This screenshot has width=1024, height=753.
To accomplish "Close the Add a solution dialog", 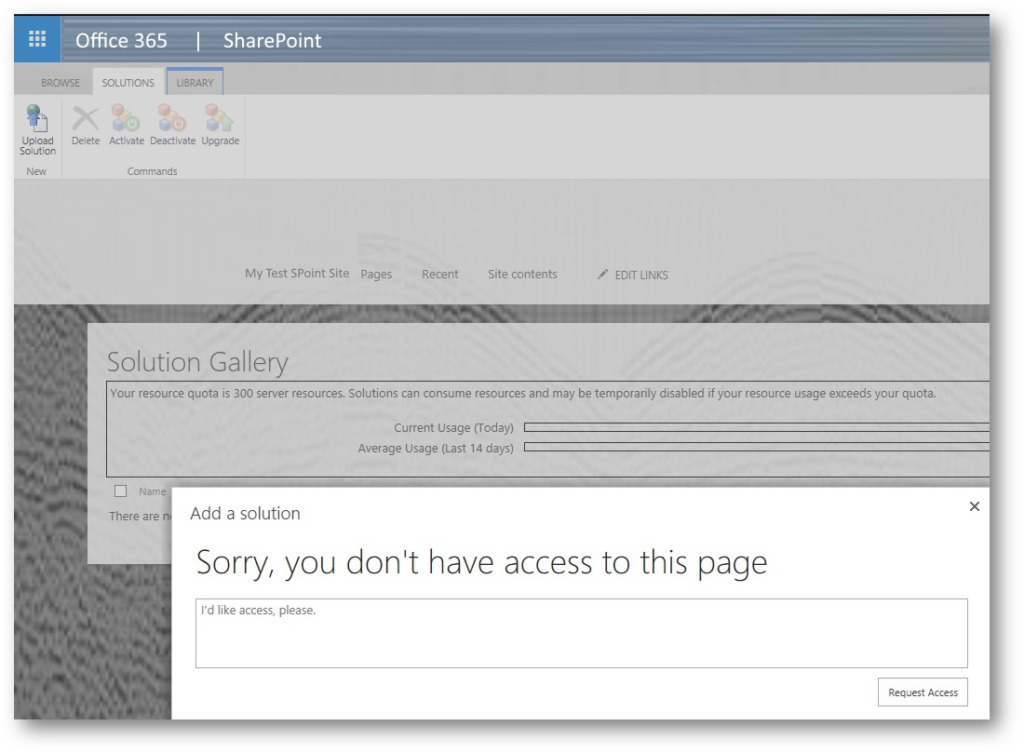I will click(975, 507).
